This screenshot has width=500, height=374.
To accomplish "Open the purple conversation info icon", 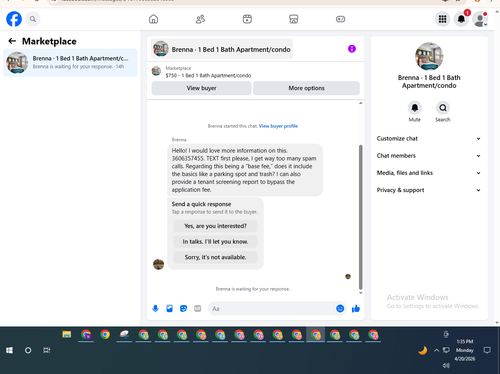I will (352, 49).
